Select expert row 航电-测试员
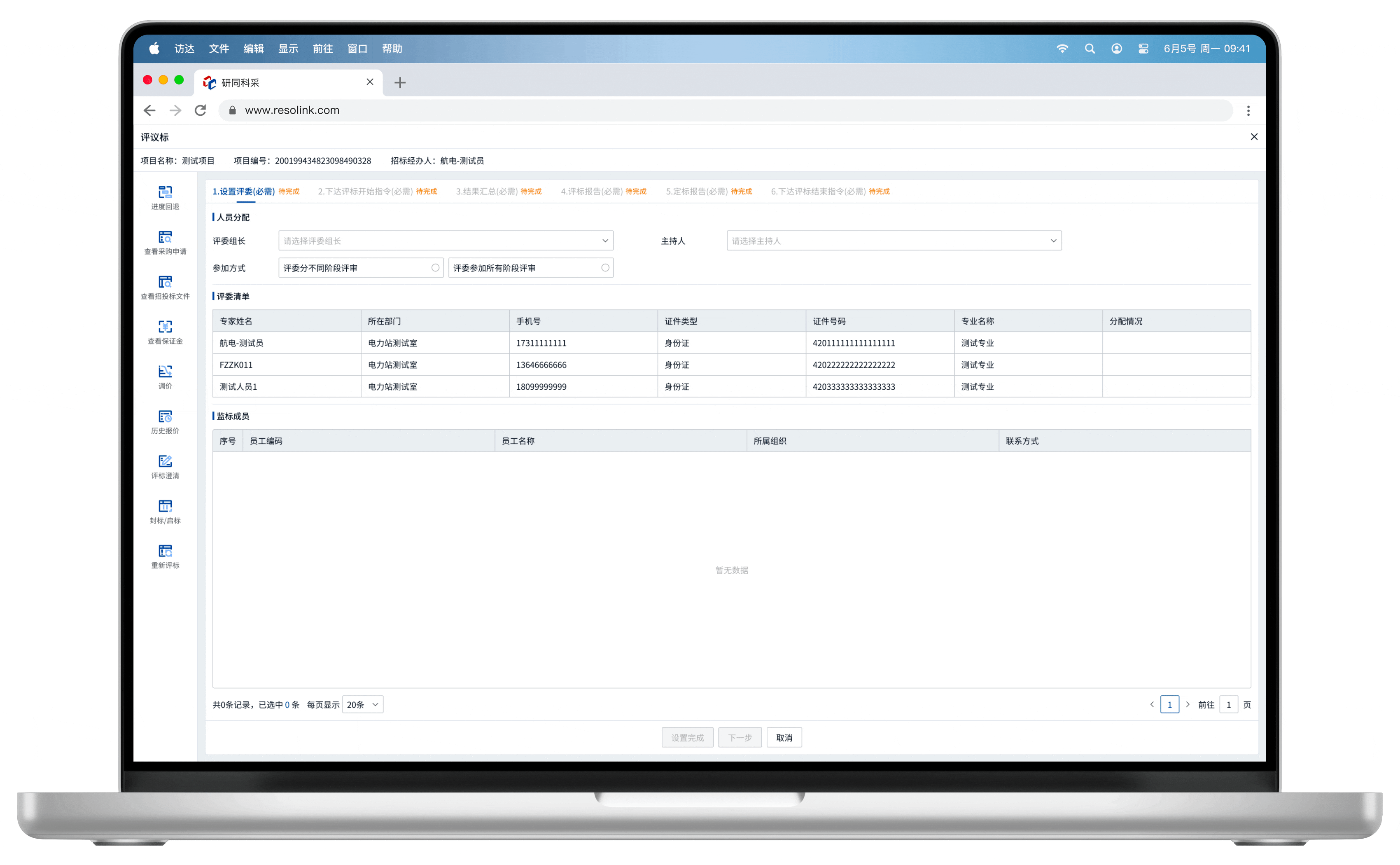Image resolution: width=1400 pixels, height=865 pixels. (x=731, y=343)
